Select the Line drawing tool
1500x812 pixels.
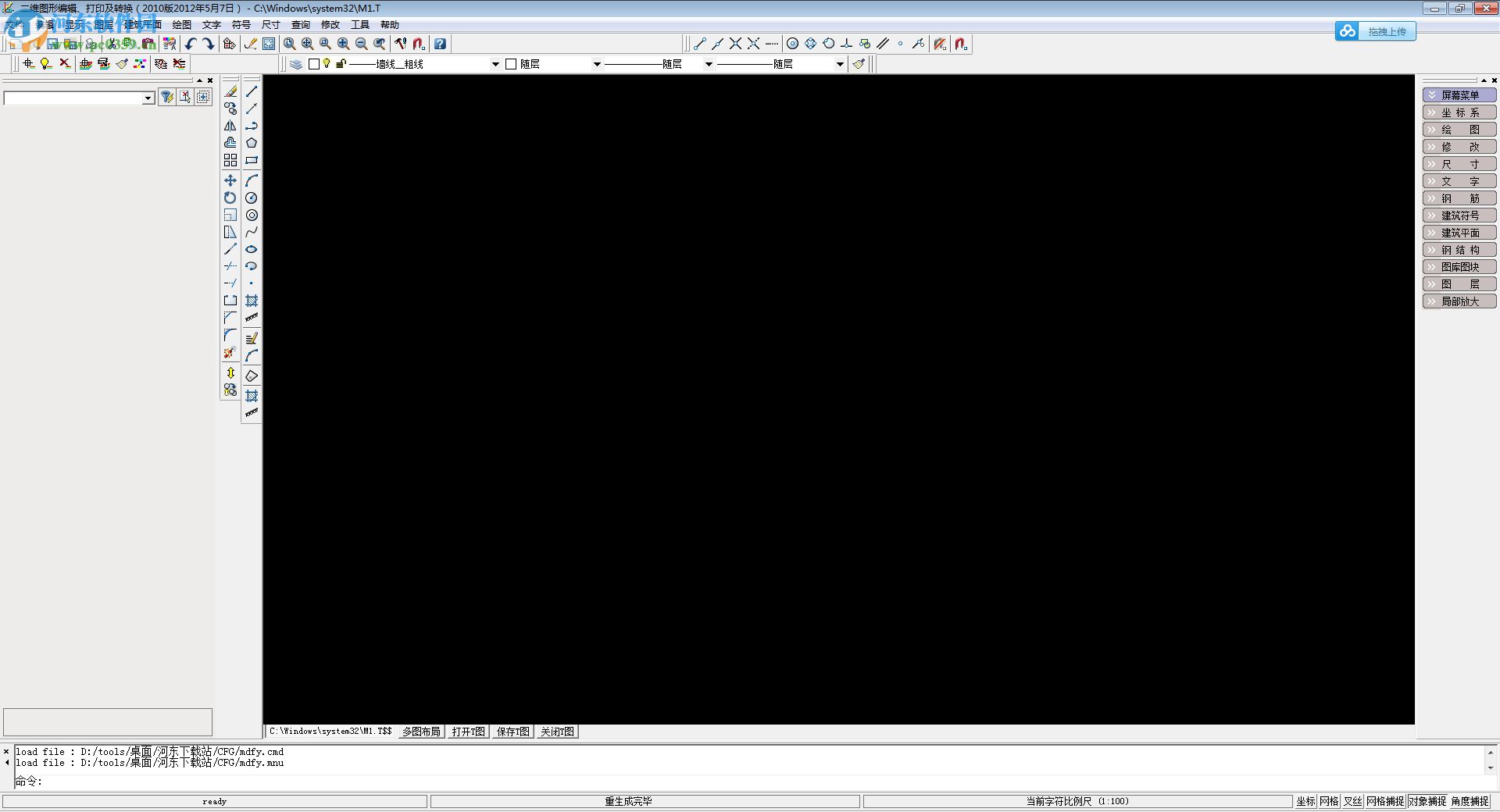(x=252, y=91)
